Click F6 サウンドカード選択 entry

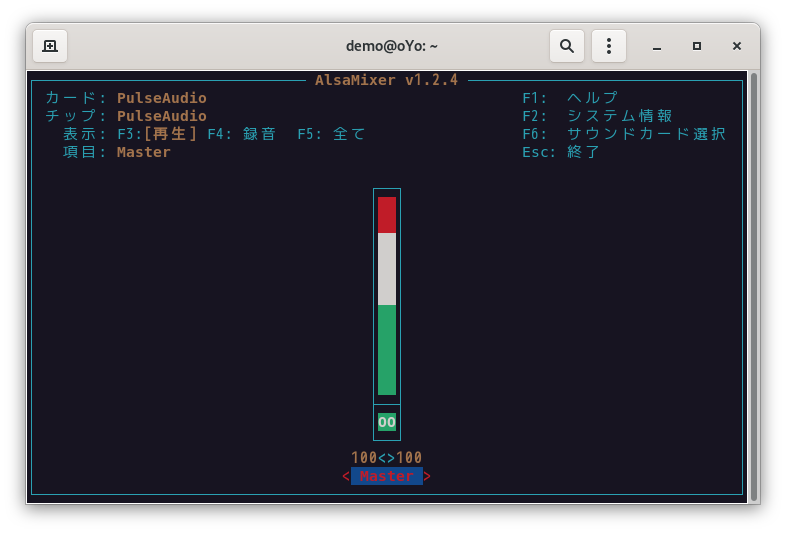pos(624,134)
